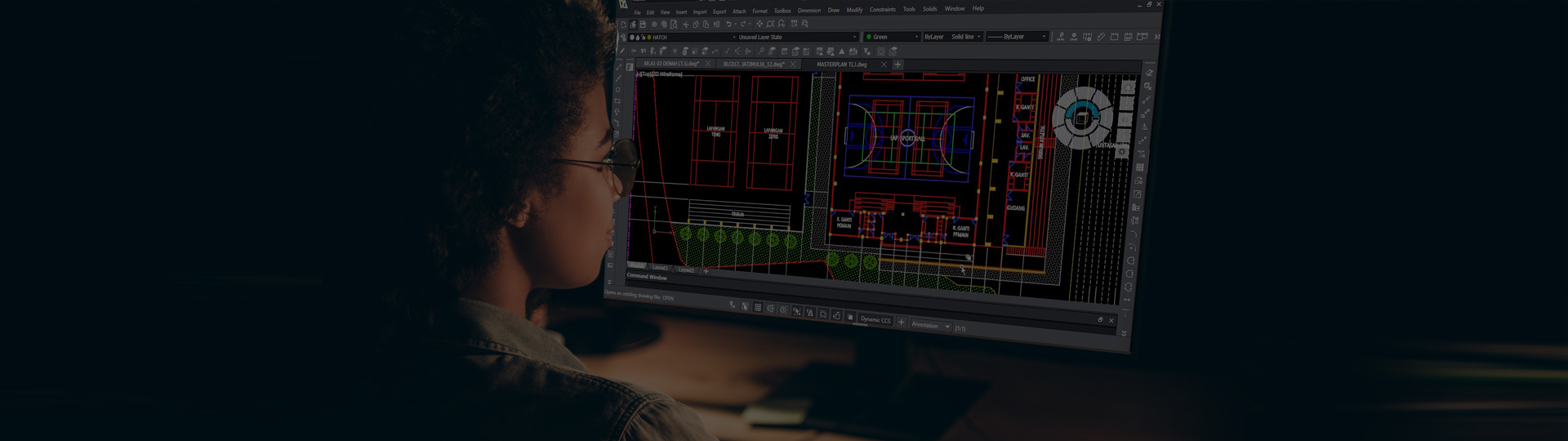Click the New drawing icon
This screenshot has width=1568, height=441.
[x=624, y=24]
